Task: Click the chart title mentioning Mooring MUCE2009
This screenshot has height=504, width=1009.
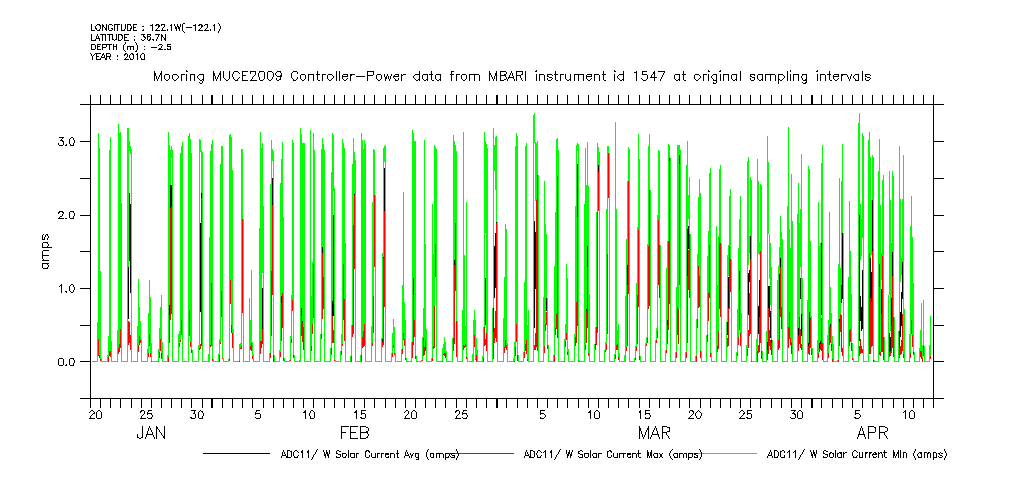Action: pos(511,76)
